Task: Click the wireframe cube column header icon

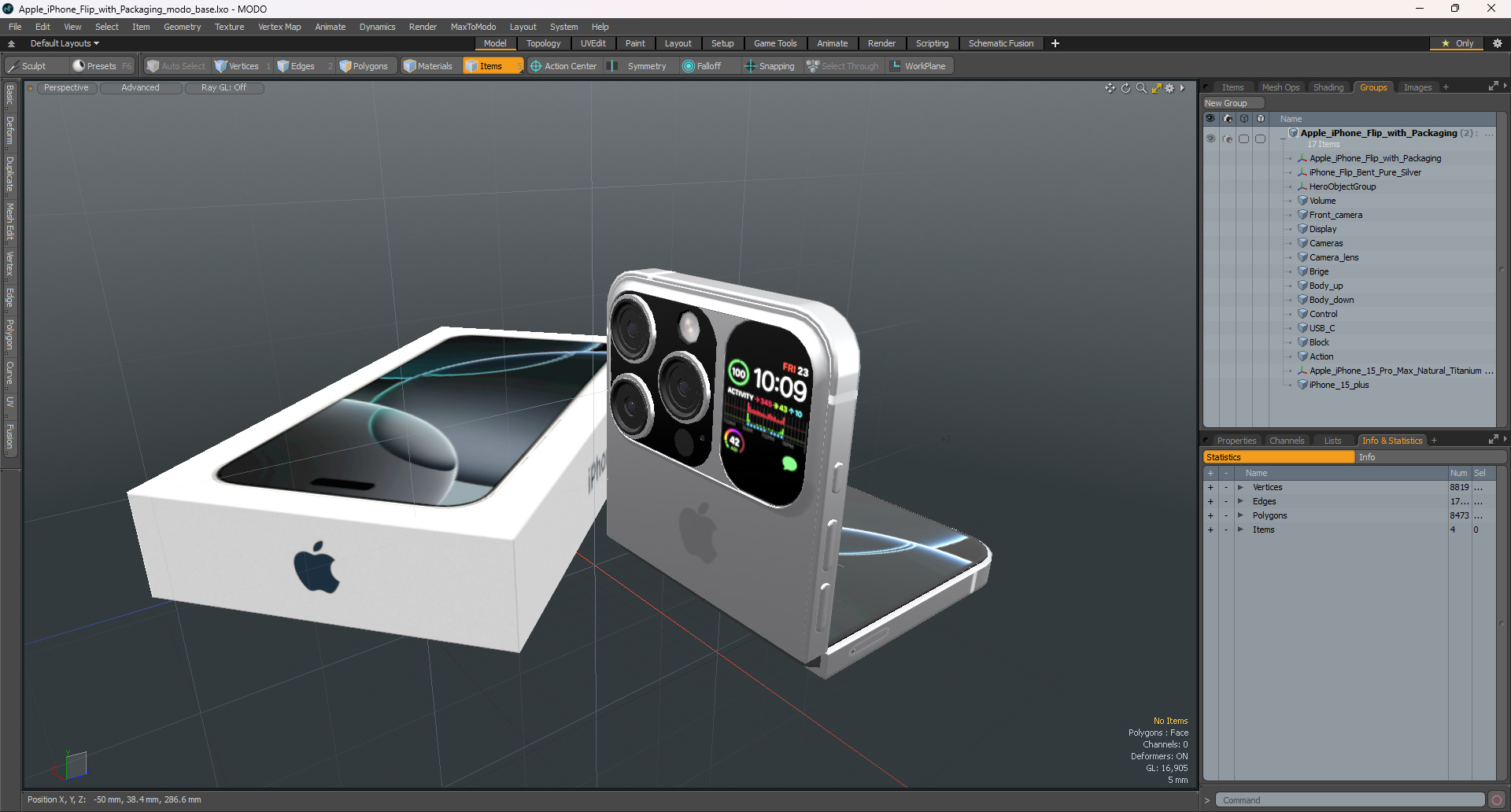Action: 1244,119
